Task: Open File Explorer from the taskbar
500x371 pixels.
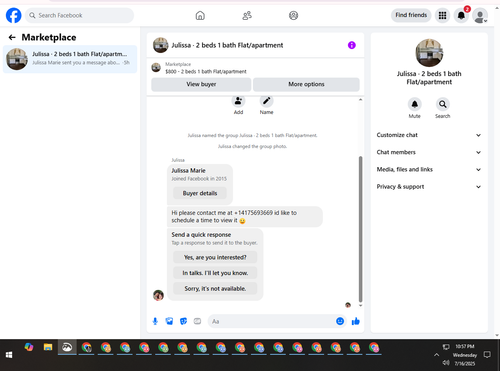Action: pyautogui.click(x=48, y=347)
